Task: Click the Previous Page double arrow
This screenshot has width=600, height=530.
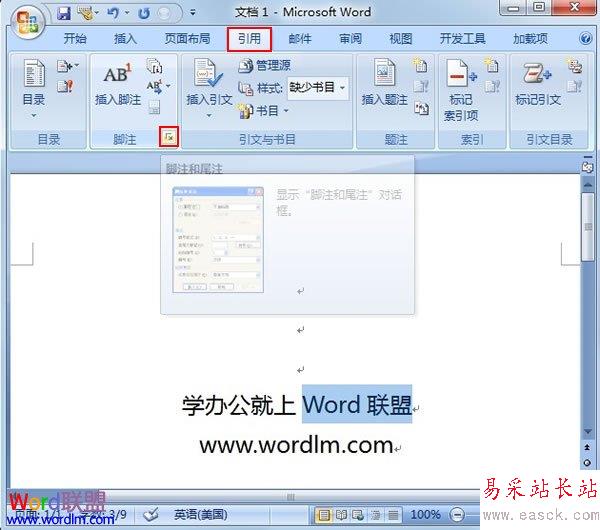Action: [587, 447]
